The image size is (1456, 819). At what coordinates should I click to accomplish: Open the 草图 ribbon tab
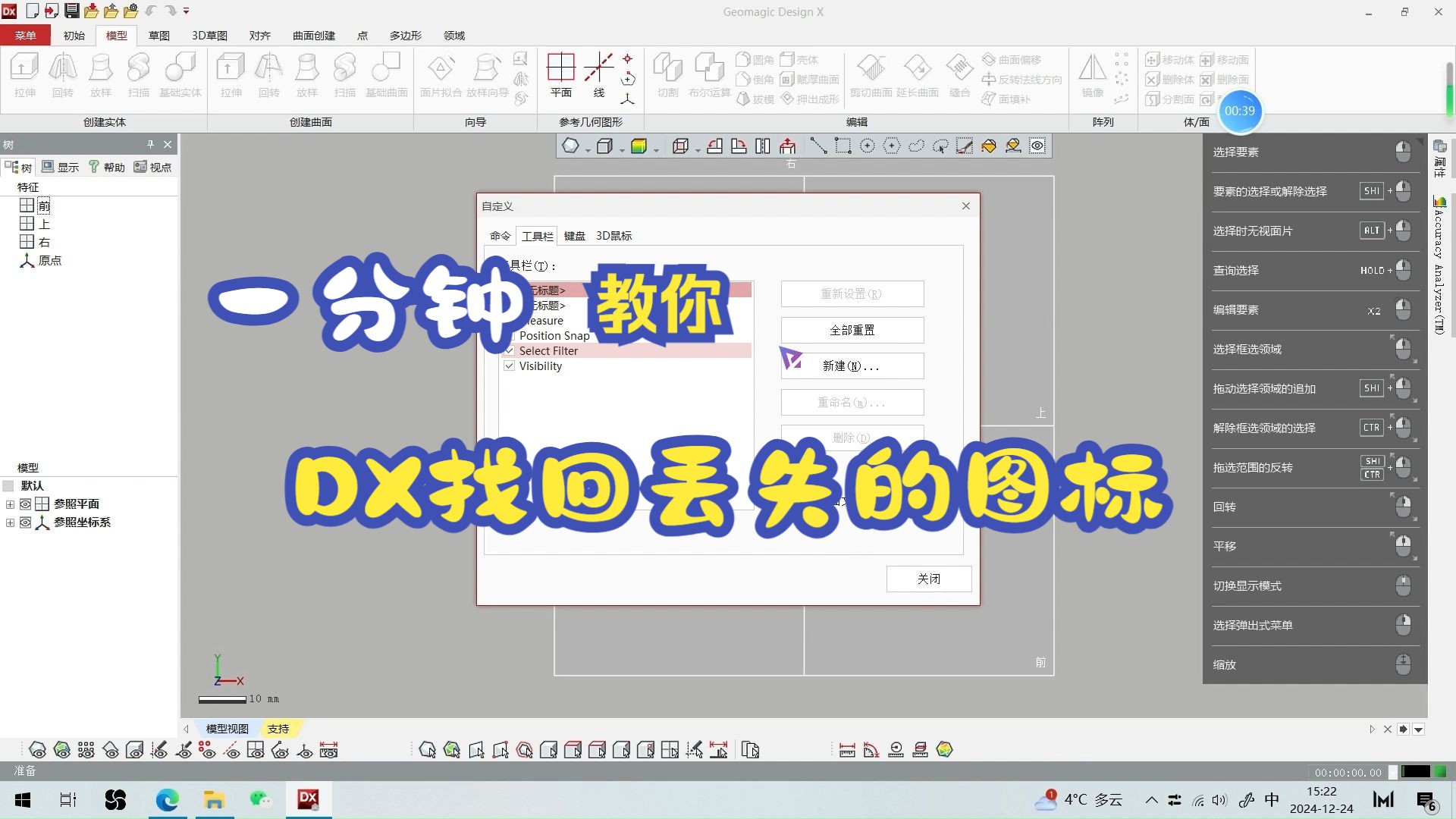[x=158, y=35]
